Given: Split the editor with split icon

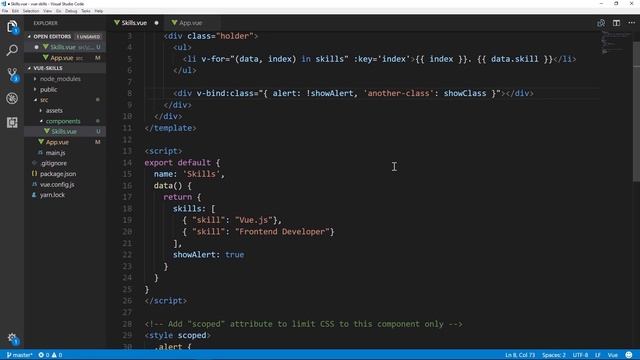Looking at the screenshot, I should point(616,23).
